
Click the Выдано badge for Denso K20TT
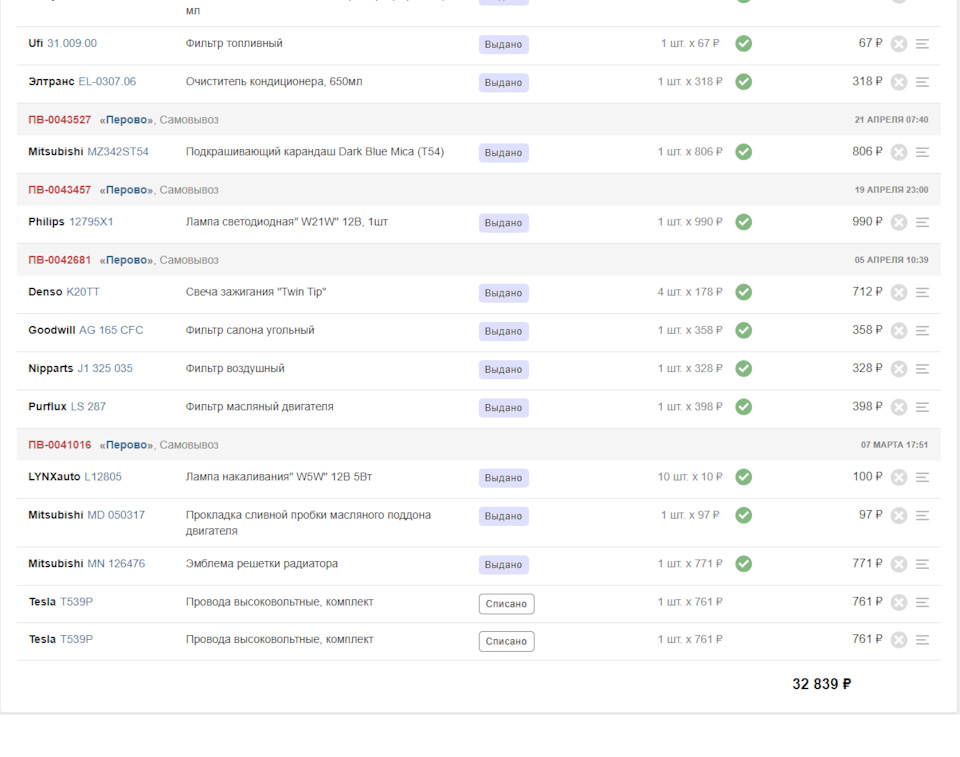coord(503,293)
